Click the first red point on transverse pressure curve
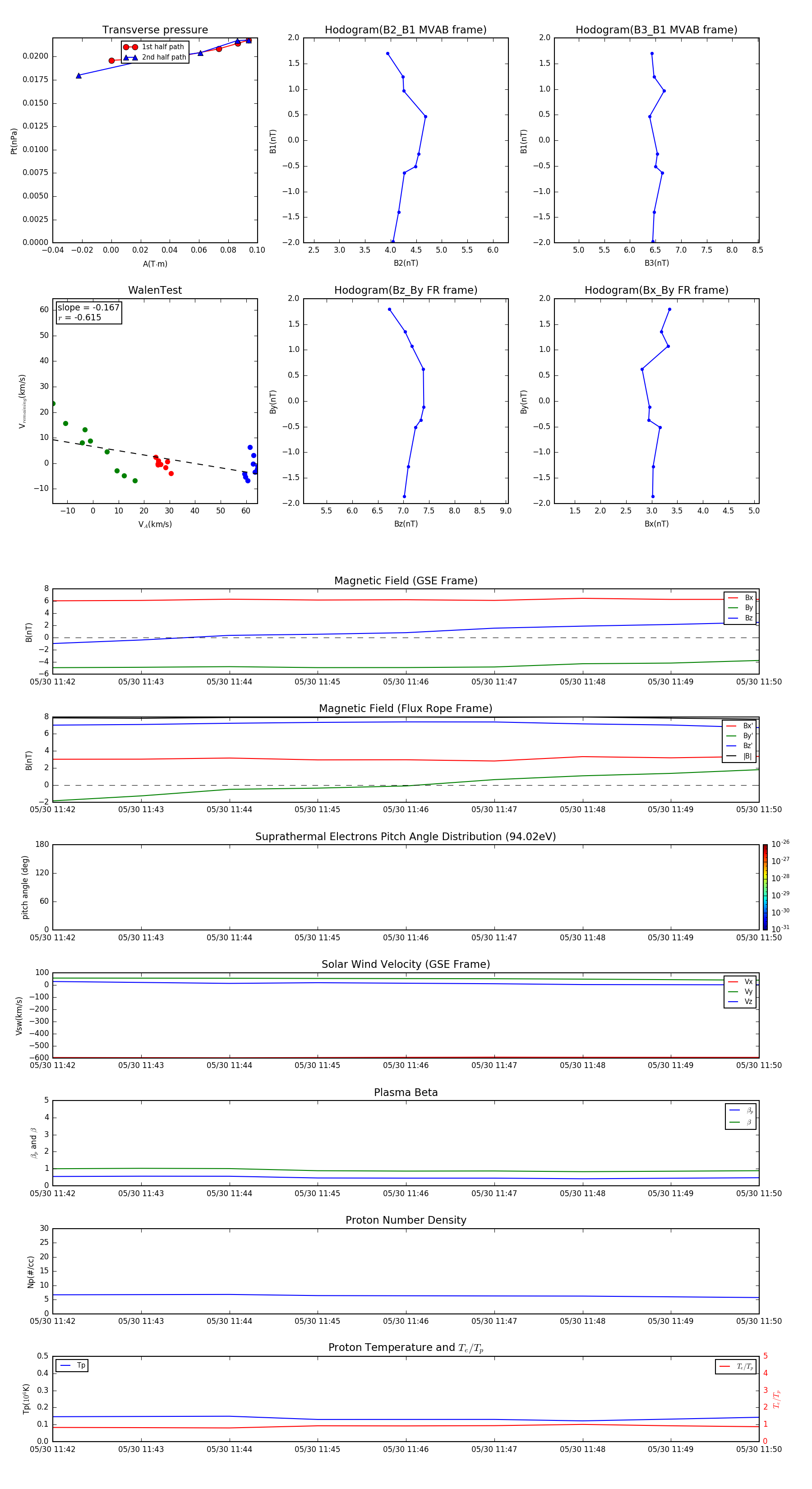The height and width of the screenshot is (1489, 812). click(111, 61)
